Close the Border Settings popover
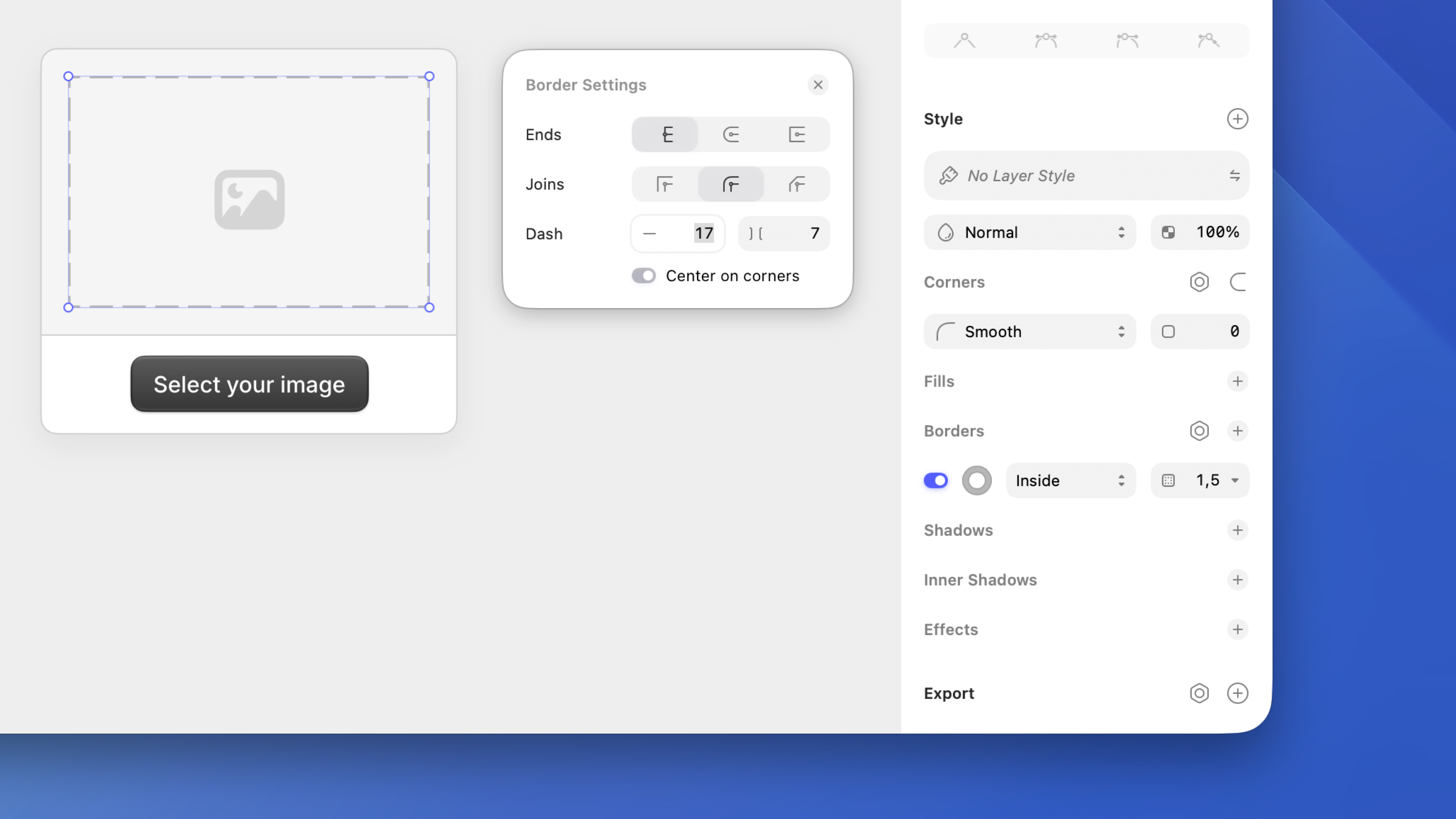This screenshot has height=819, width=1456. (x=818, y=85)
